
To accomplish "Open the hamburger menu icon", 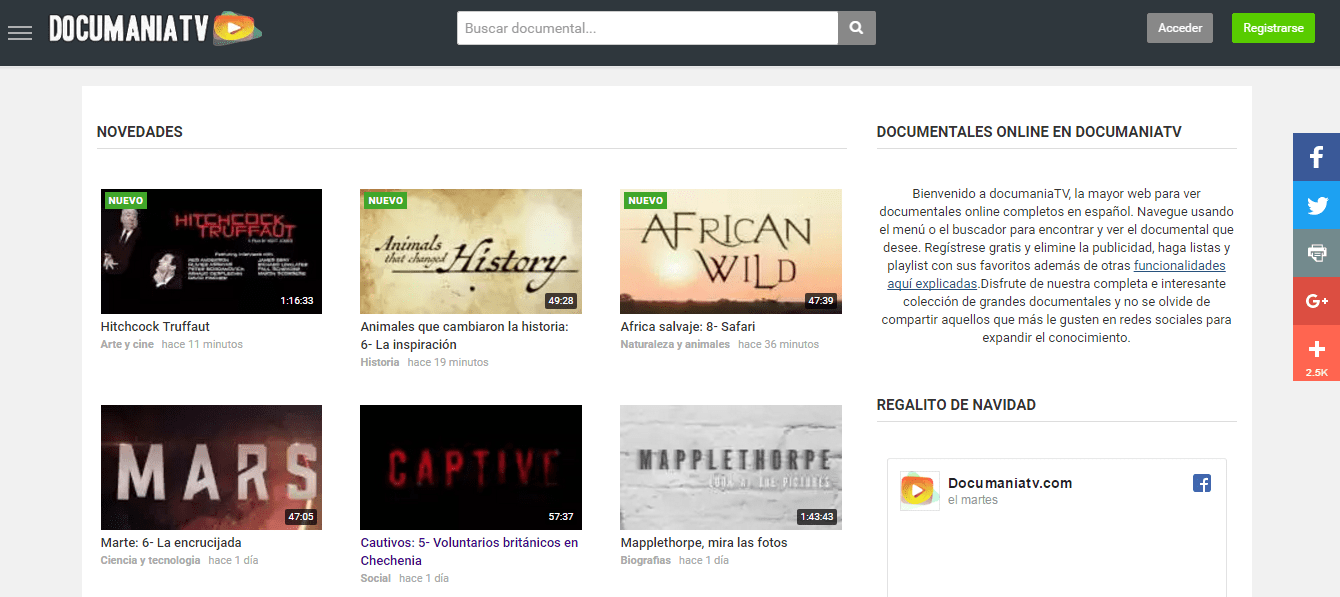I will 20,33.
